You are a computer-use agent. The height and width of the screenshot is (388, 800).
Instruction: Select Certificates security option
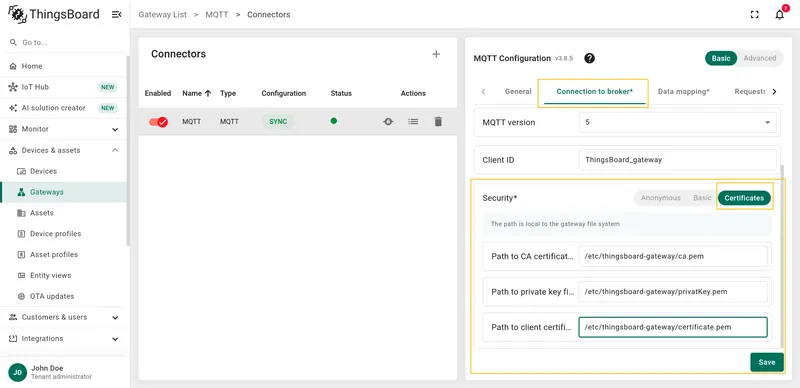tap(744, 198)
